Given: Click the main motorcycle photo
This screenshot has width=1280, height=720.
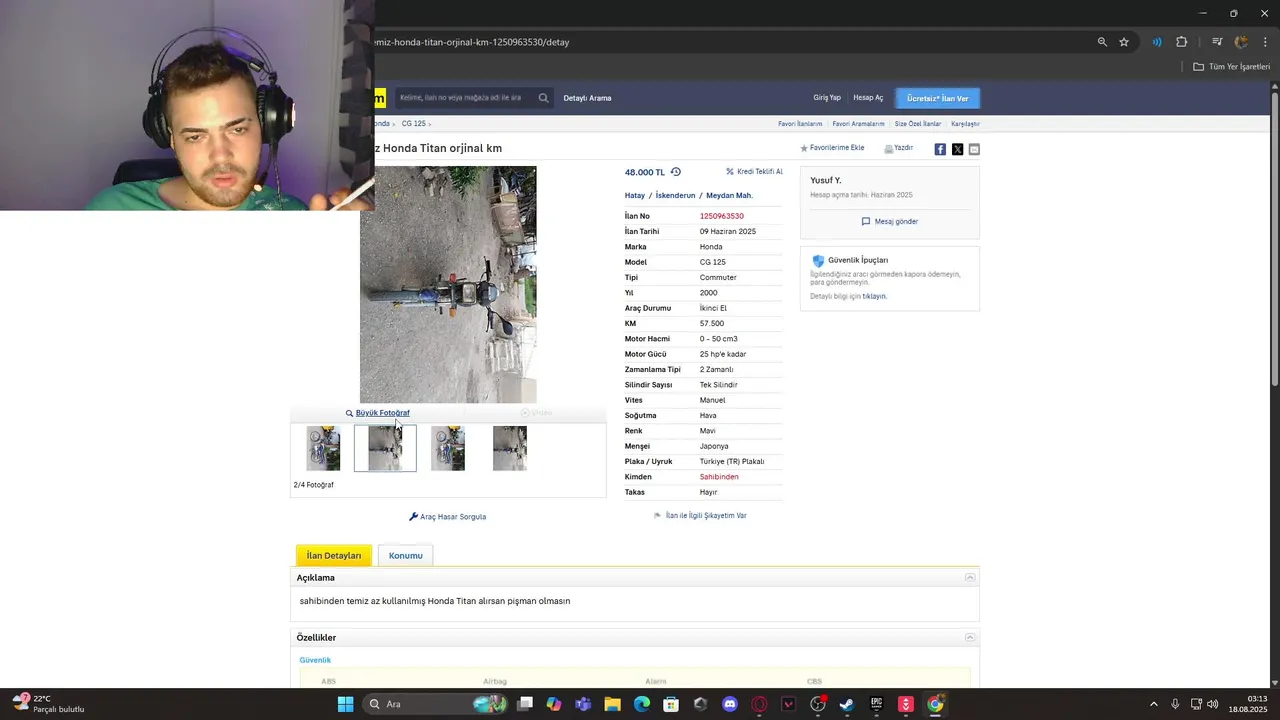Looking at the screenshot, I should pos(448,285).
